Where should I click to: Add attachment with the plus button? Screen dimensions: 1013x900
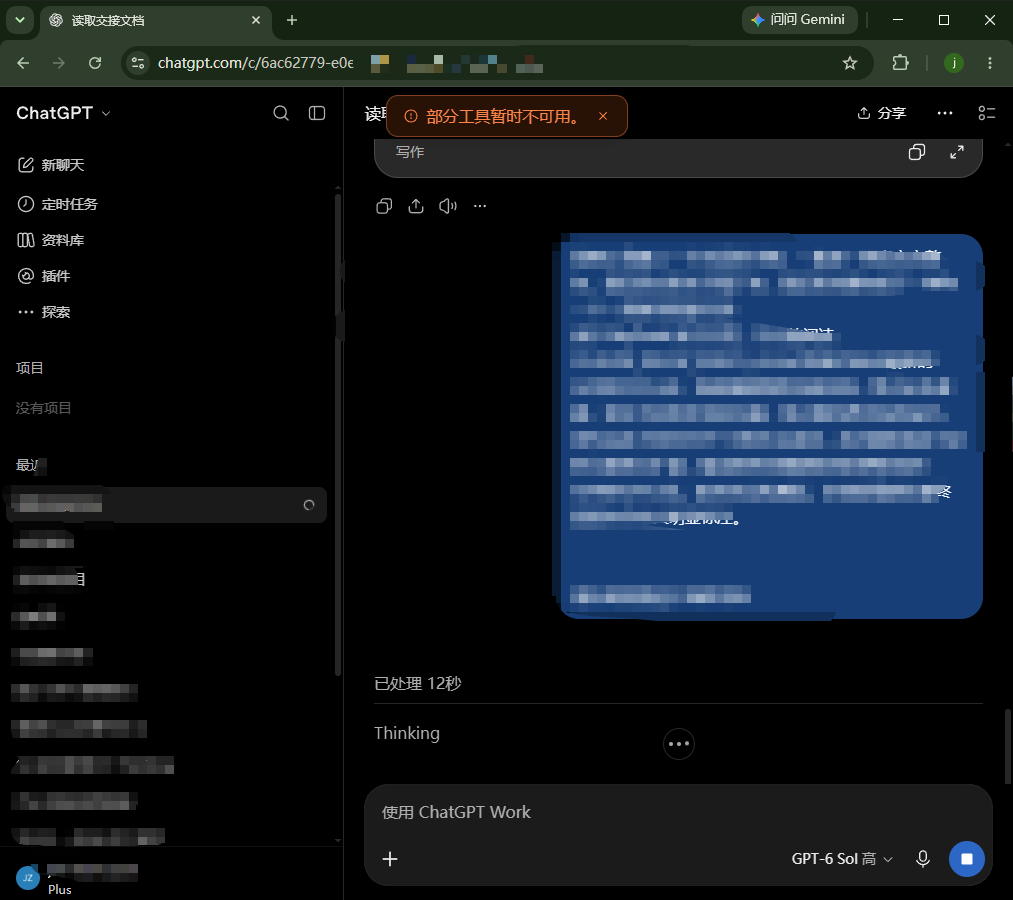point(390,859)
